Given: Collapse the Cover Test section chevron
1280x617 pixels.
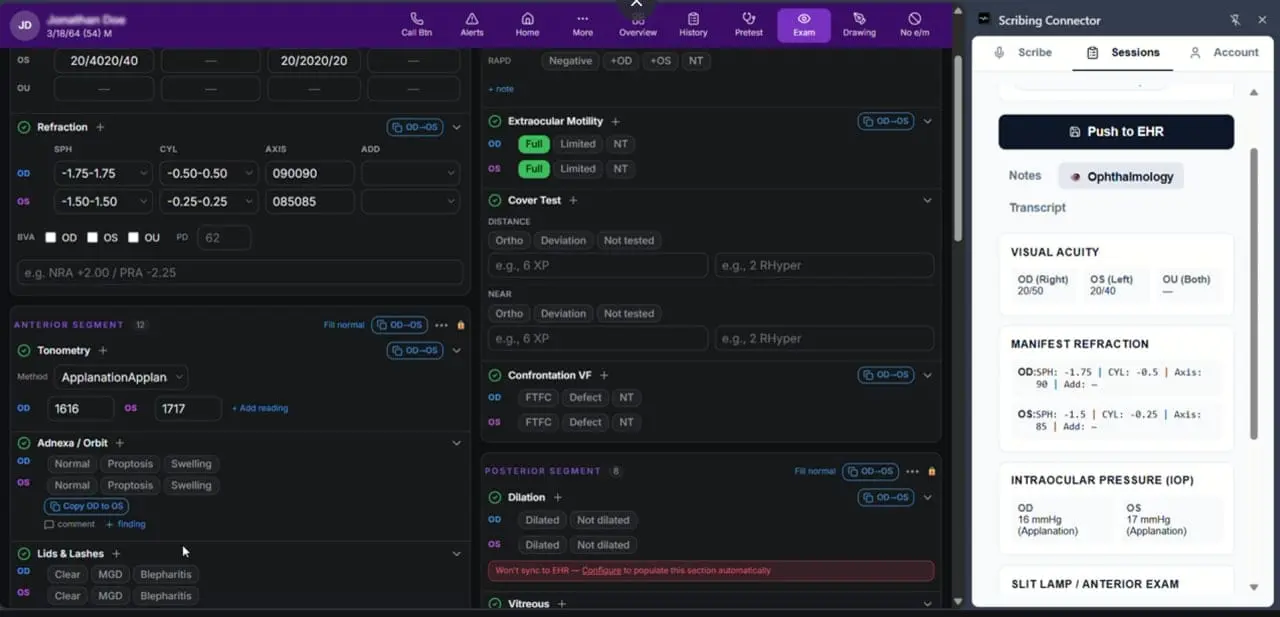Looking at the screenshot, I should pyautogui.click(x=928, y=200).
